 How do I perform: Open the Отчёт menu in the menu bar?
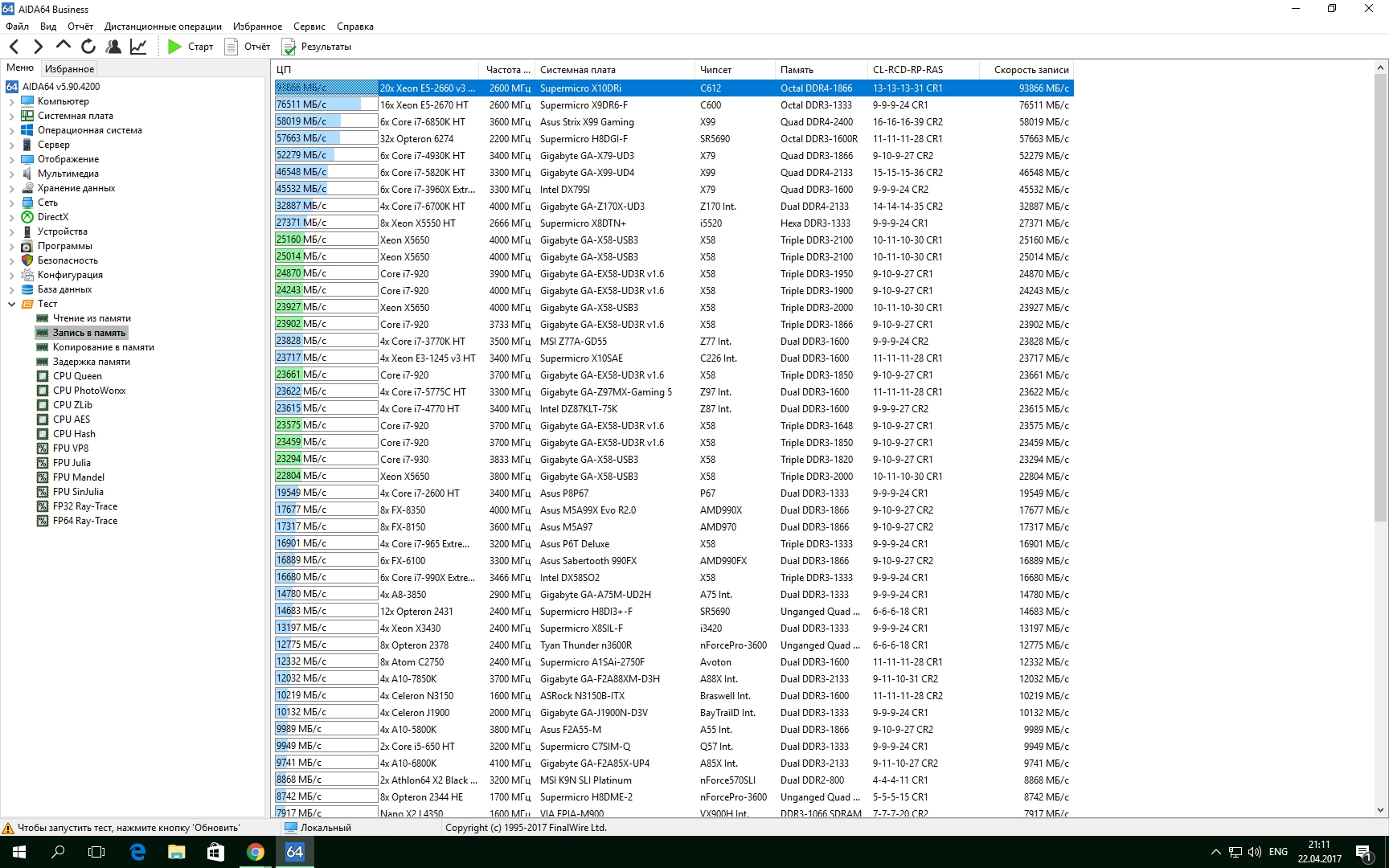pyautogui.click(x=80, y=27)
